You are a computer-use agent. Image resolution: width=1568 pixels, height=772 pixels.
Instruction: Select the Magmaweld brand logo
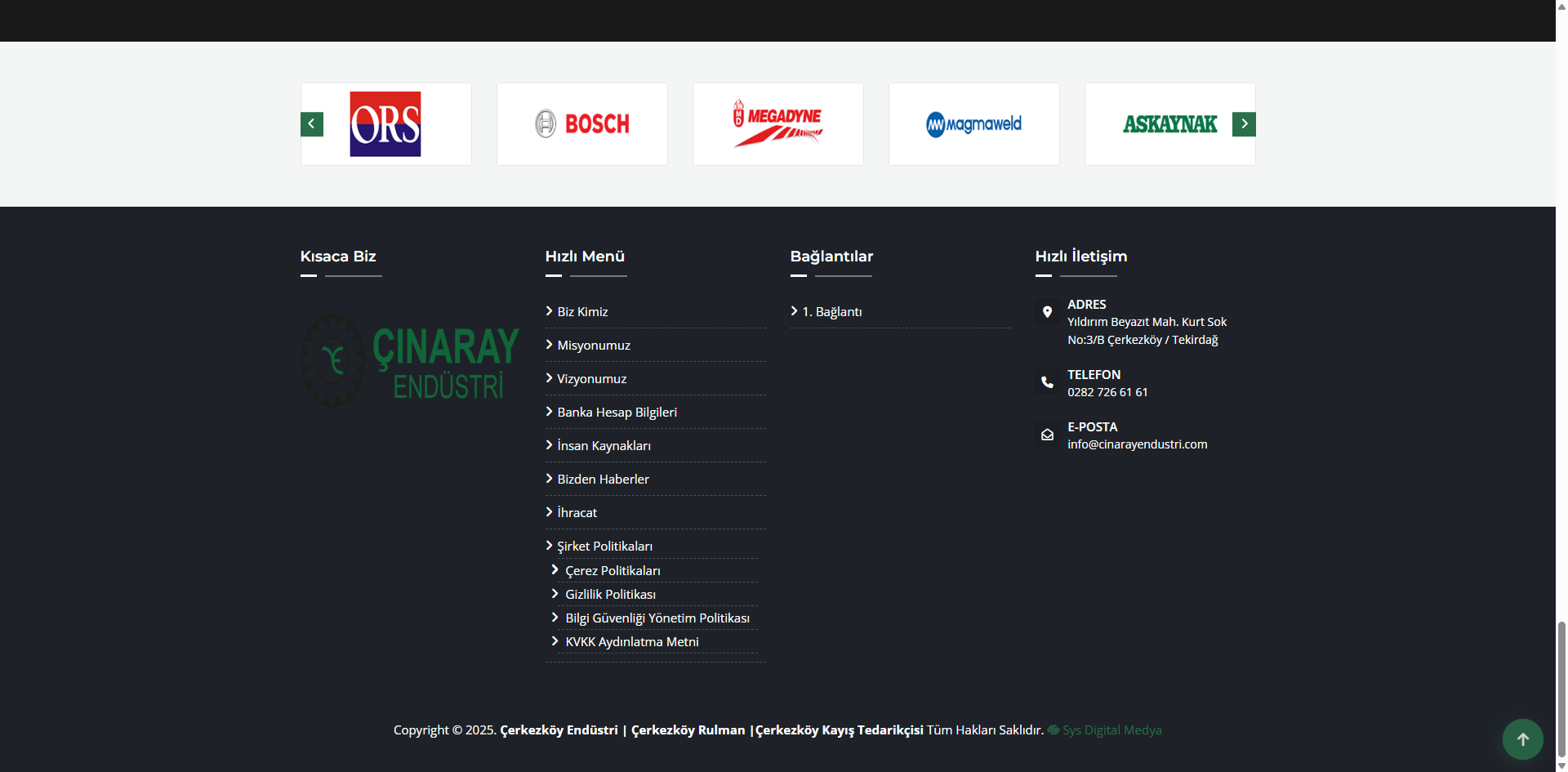pos(974,124)
